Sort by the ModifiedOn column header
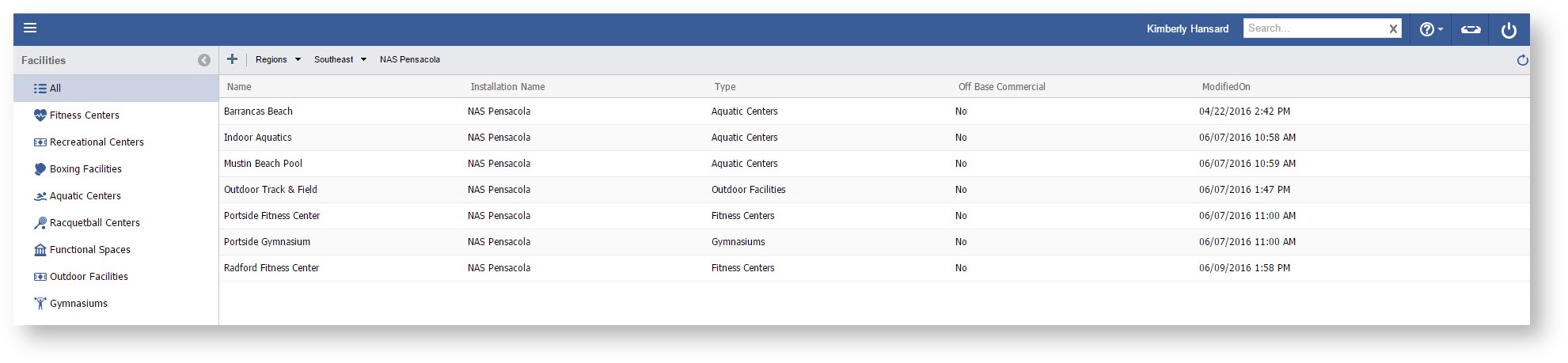Screen dimensions: 1568x363 [x=1226, y=87]
